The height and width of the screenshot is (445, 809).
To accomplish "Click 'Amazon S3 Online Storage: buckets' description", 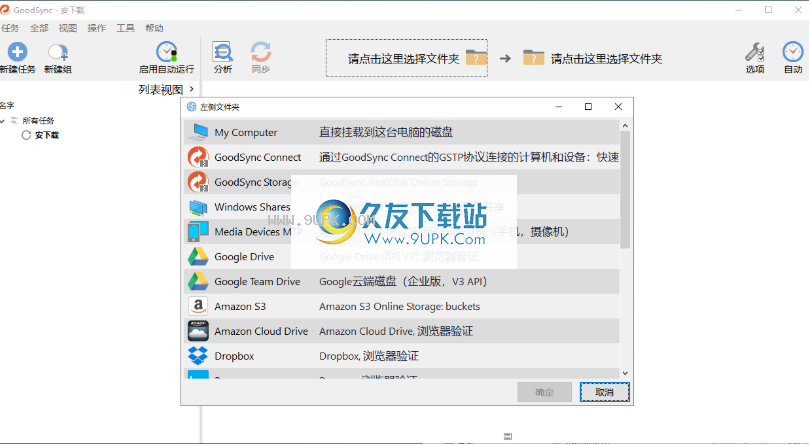I will tap(399, 306).
